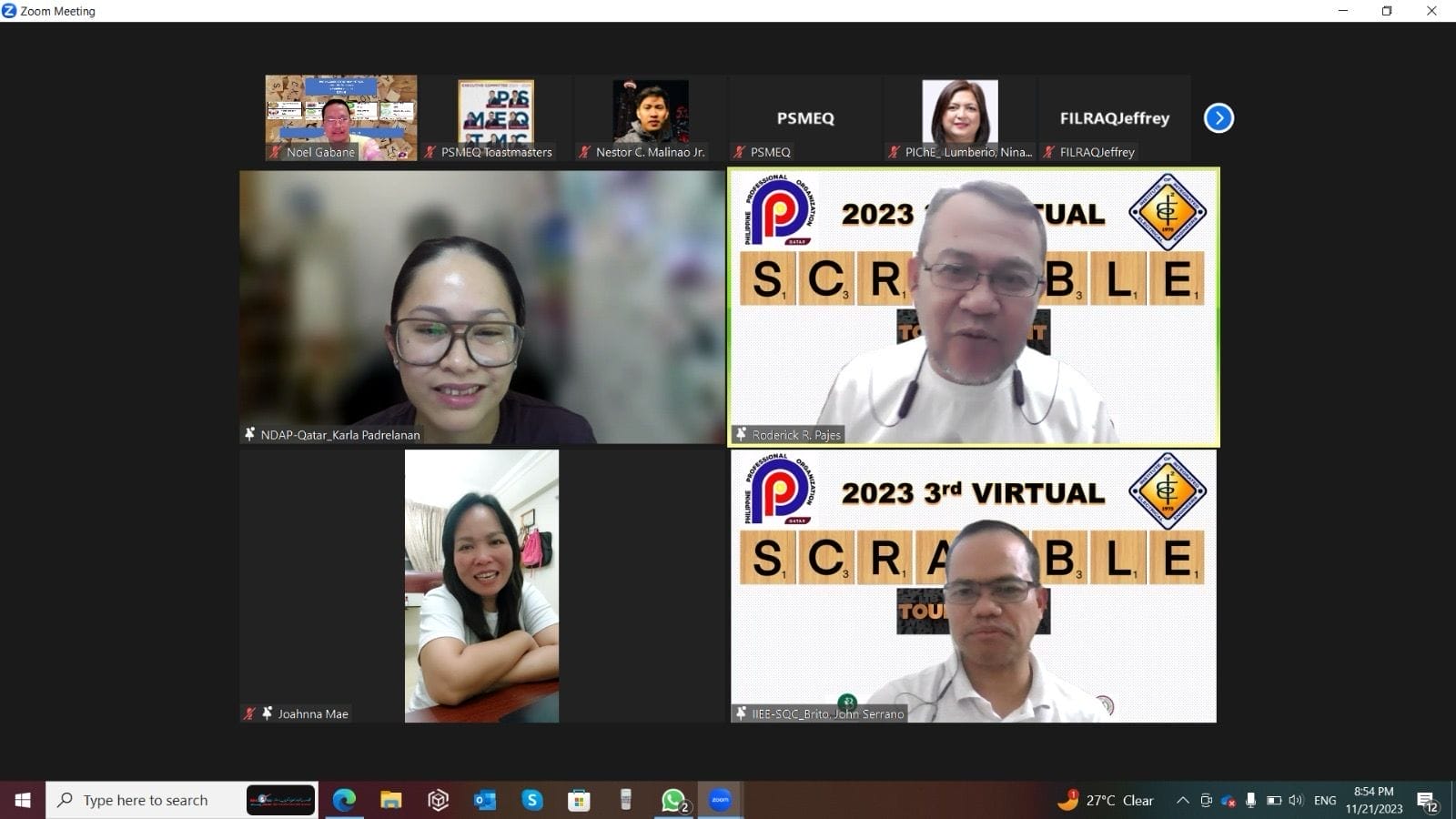
Task: Click Meet Now camera tray icon
Action: [1206, 800]
